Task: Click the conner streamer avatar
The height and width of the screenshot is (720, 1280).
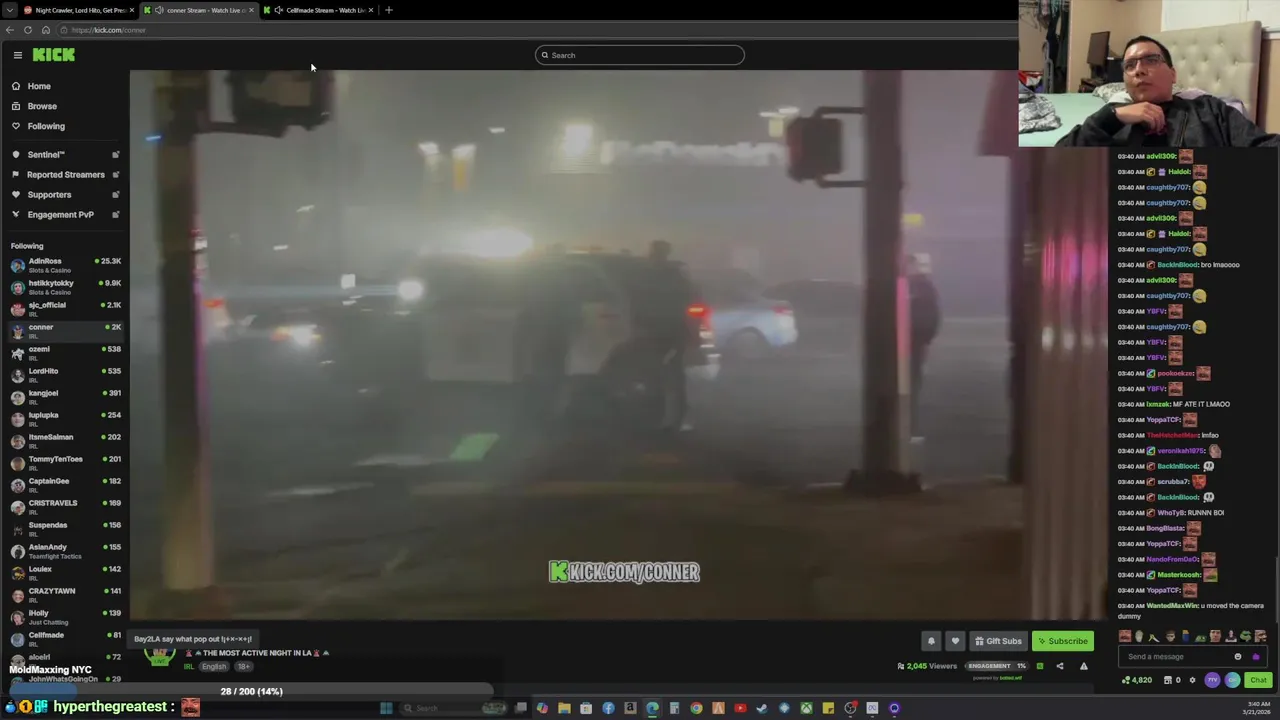Action: 159,655
